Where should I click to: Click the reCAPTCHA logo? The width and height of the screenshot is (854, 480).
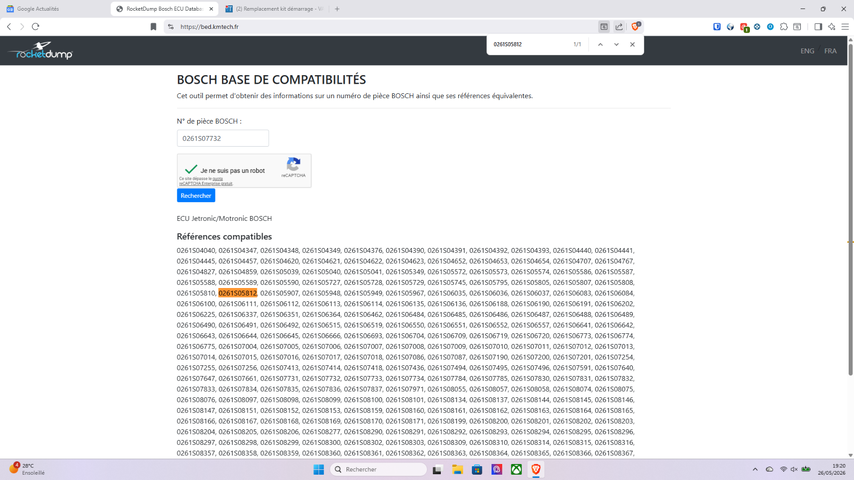point(294,165)
